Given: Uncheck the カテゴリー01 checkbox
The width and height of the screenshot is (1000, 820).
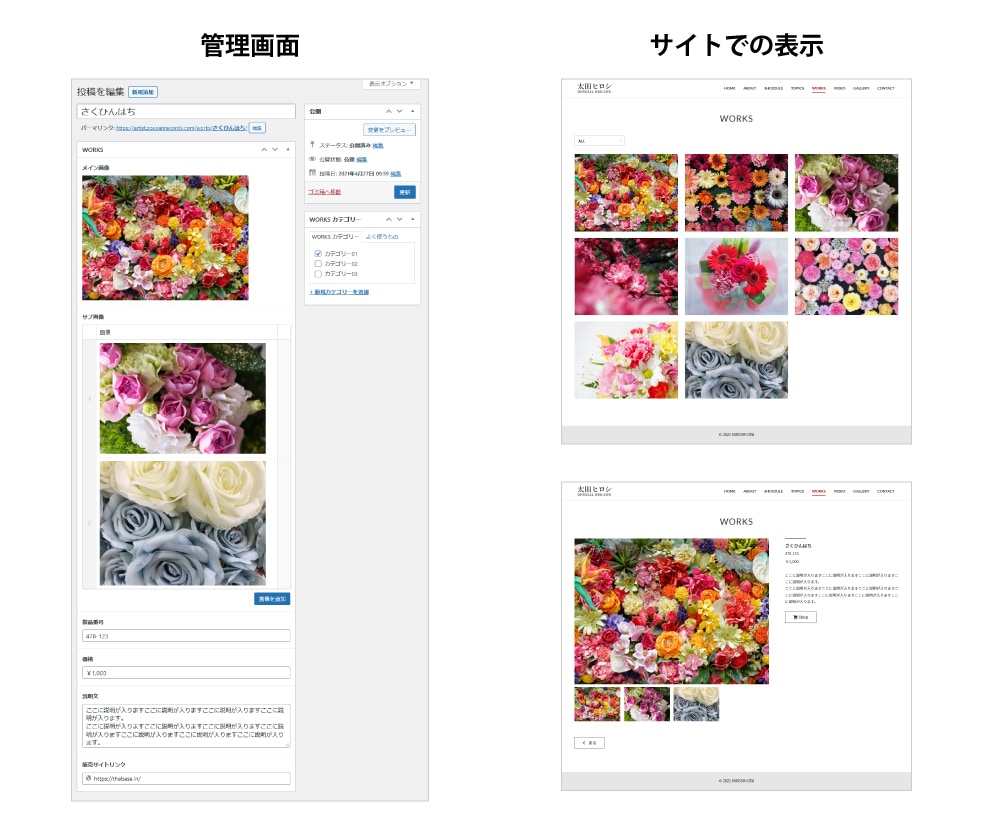Looking at the screenshot, I should point(318,253).
